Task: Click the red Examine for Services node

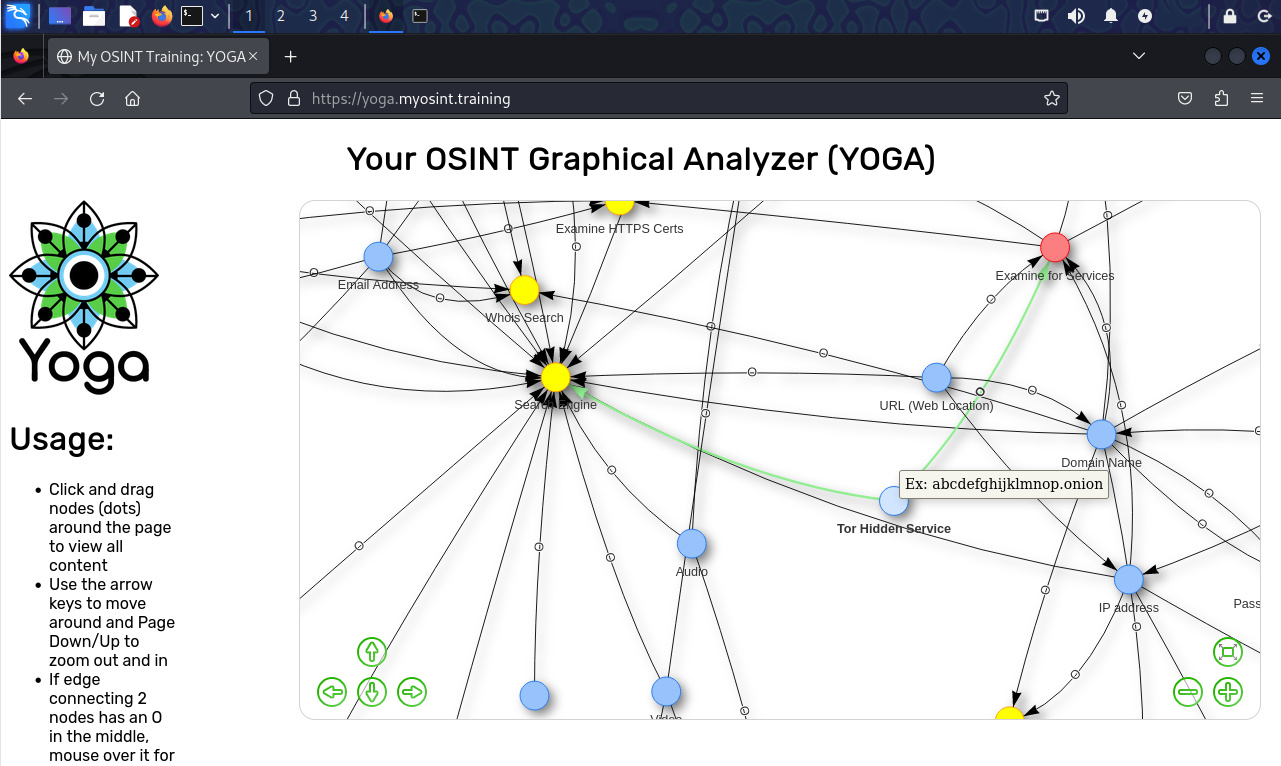Action: pos(1055,247)
